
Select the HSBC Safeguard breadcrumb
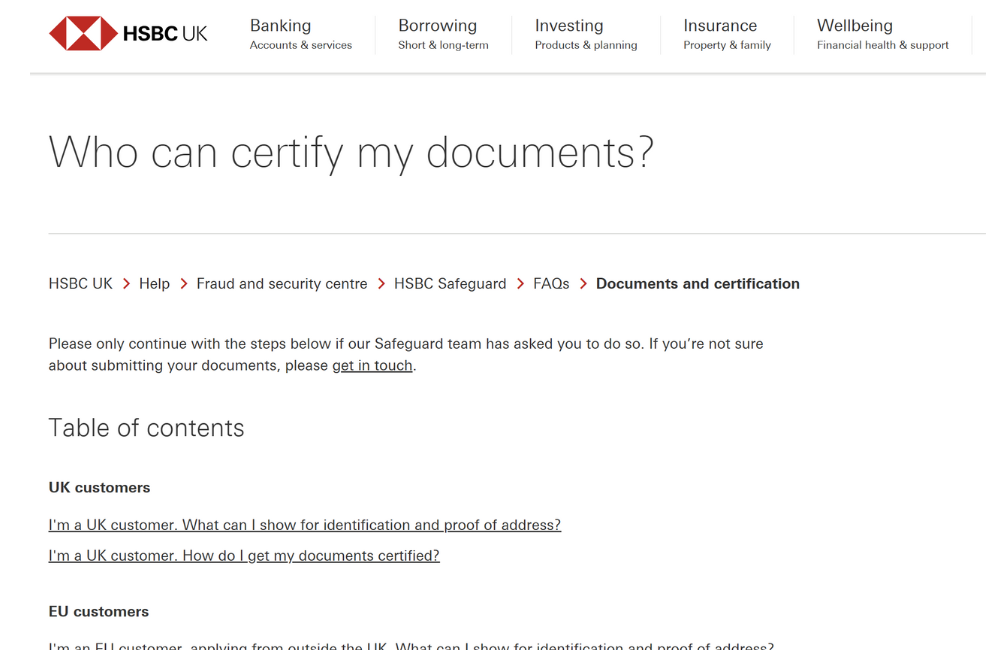pyautogui.click(x=450, y=283)
